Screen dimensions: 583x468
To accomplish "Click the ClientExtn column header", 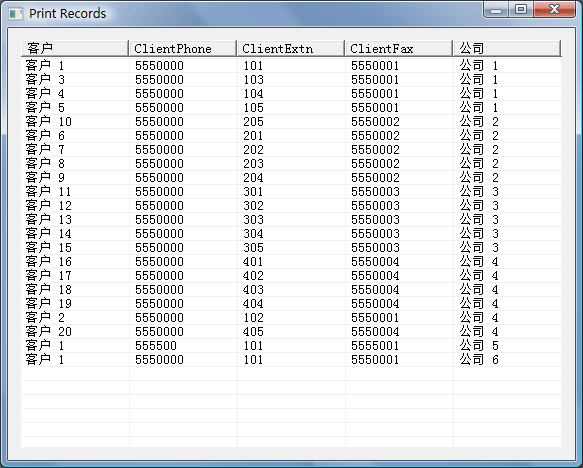I will (291, 48).
